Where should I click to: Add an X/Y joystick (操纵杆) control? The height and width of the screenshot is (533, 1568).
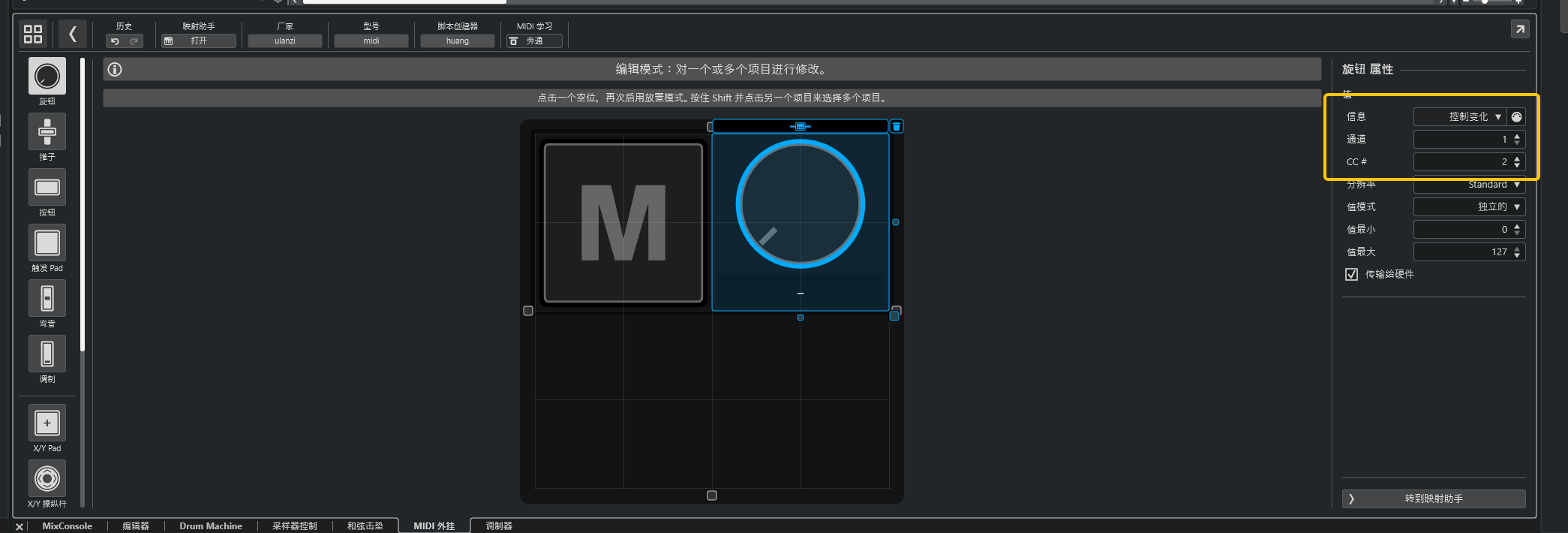(47, 479)
